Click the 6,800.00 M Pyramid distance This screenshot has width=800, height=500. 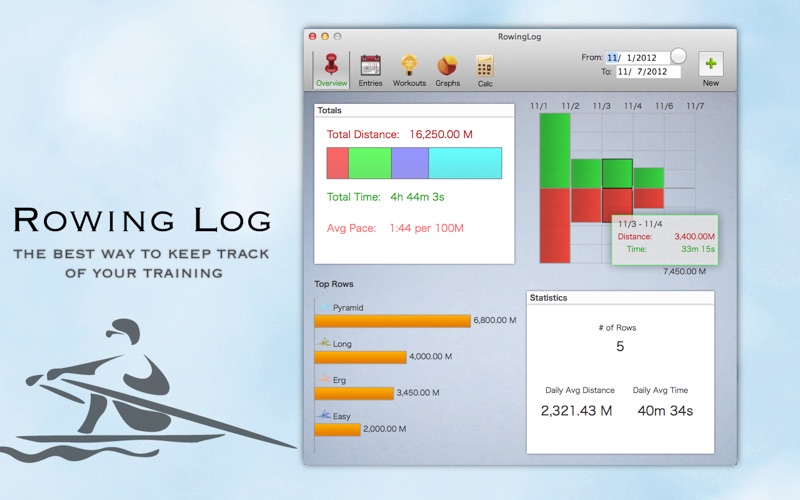tap(495, 320)
